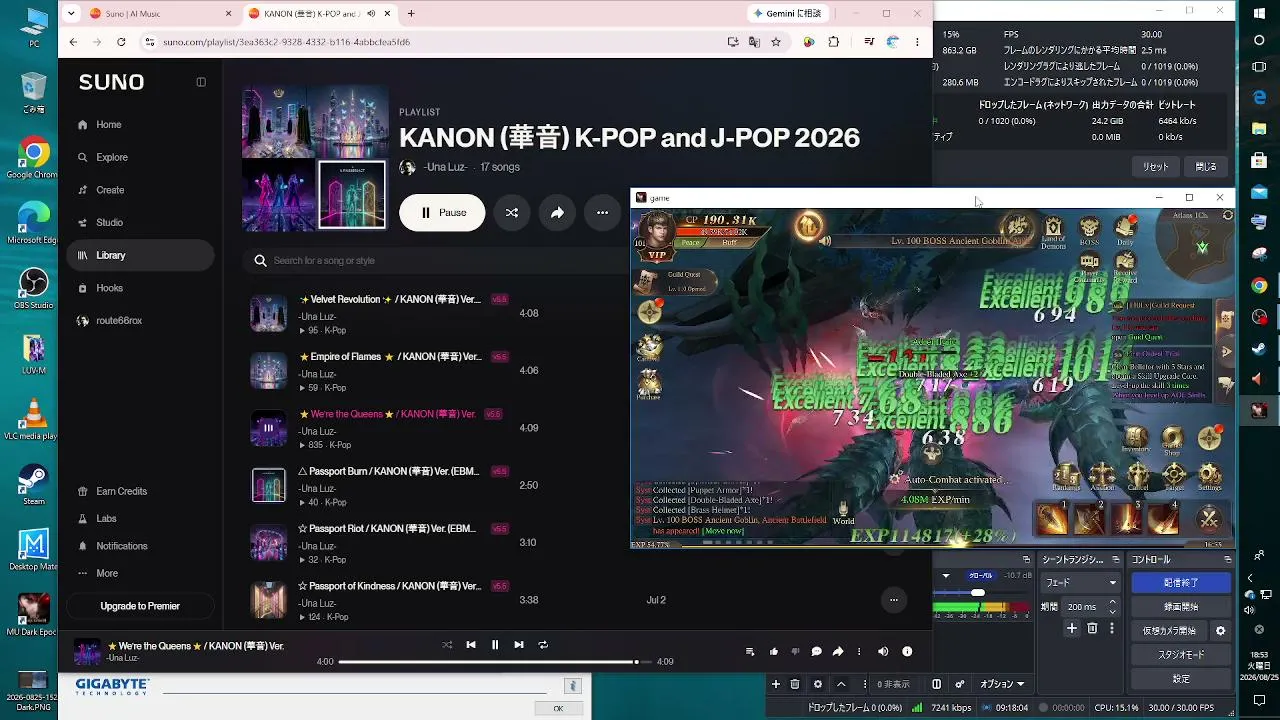Open virtual camera settings gear in OBS
Viewport: 1280px width, 720px height.
coord(1220,631)
